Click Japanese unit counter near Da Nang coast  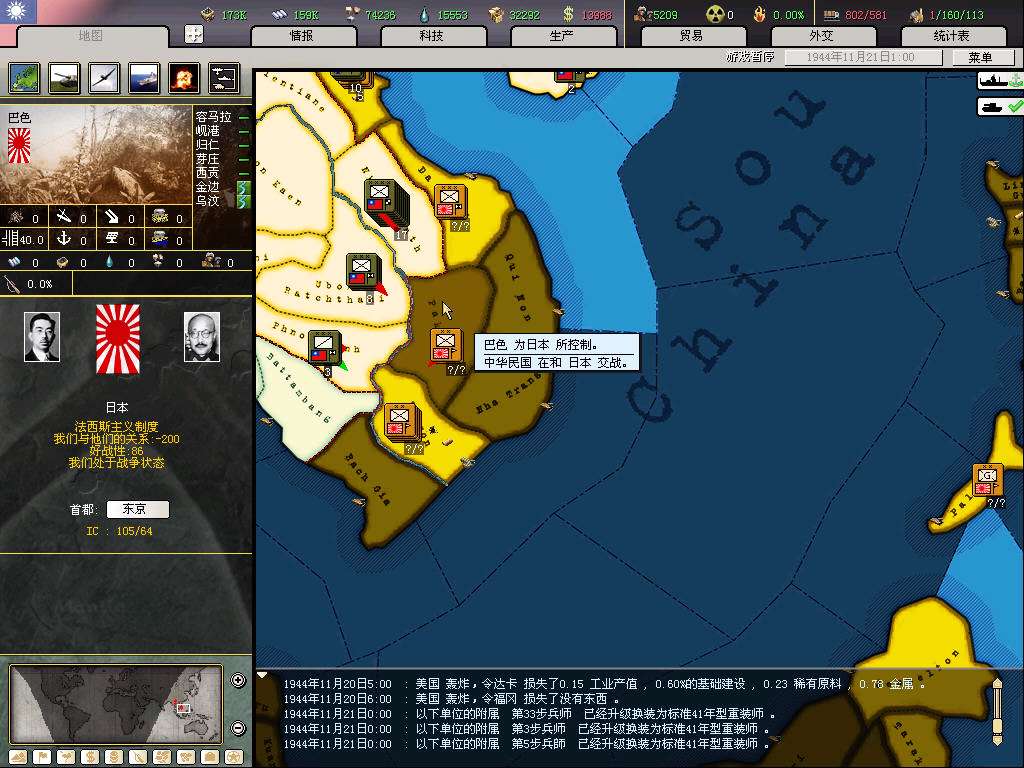[x=451, y=202]
